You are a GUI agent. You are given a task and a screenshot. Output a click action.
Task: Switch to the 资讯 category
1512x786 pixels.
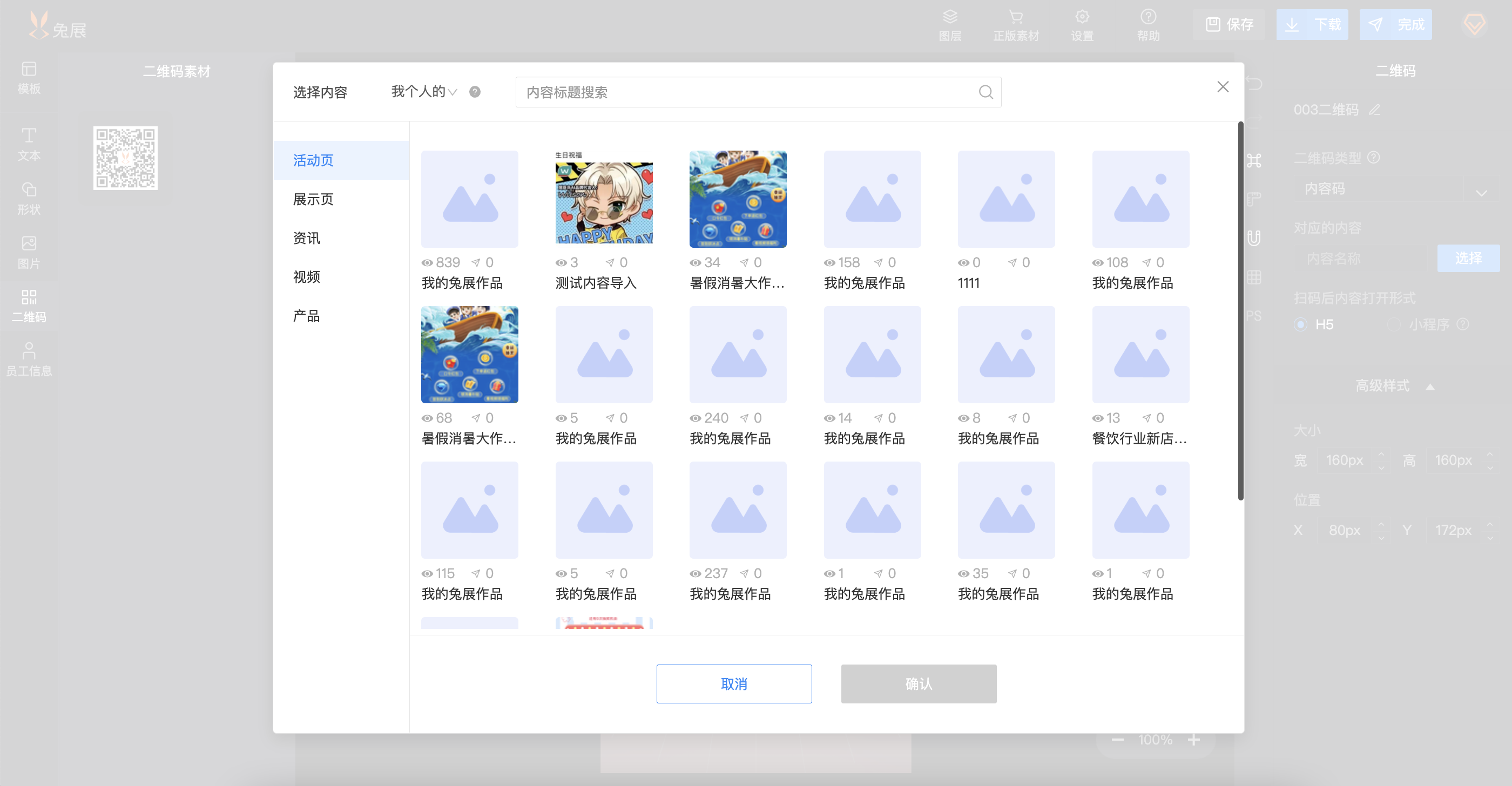click(341, 238)
